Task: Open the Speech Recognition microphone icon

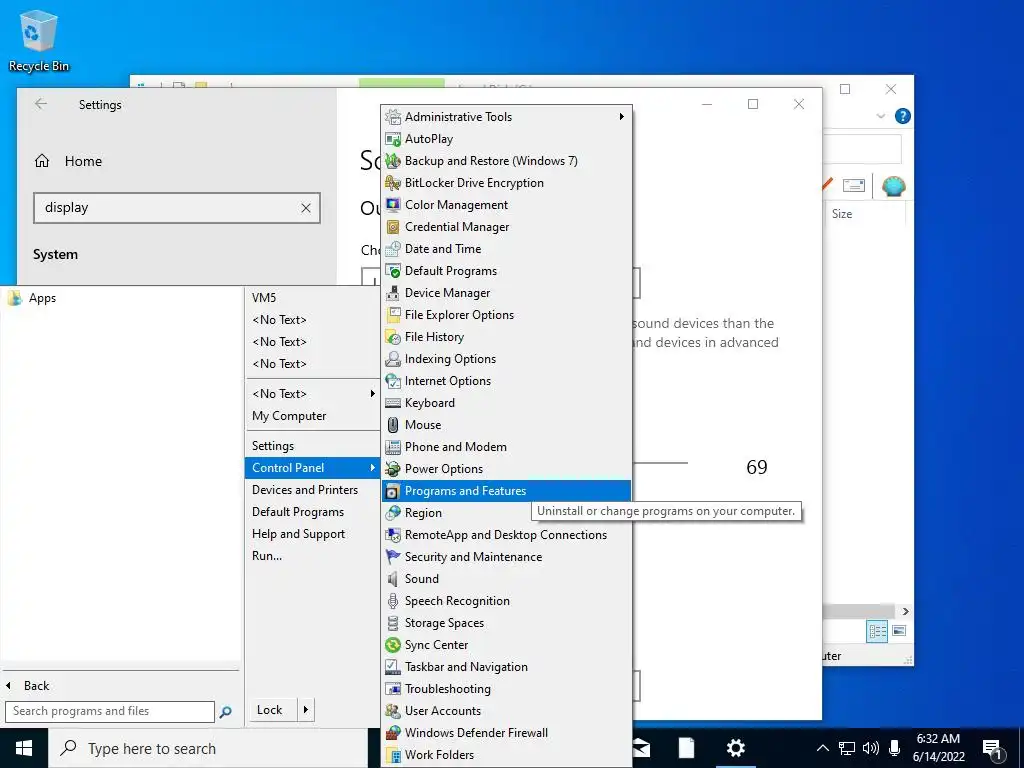Action: click(x=392, y=601)
